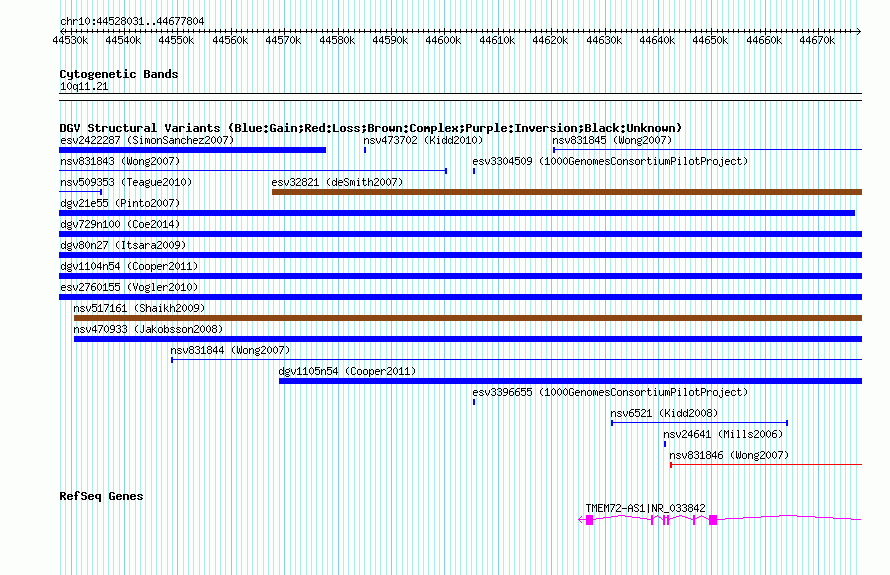This screenshot has width=890, height=575.
Task: Click the Cytogenetic Bands track title
Action: click(x=119, y=74)
